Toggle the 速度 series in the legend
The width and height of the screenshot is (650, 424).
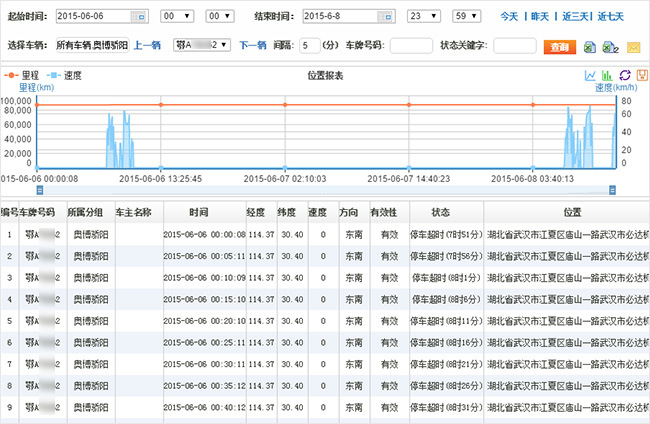(64, 75)
